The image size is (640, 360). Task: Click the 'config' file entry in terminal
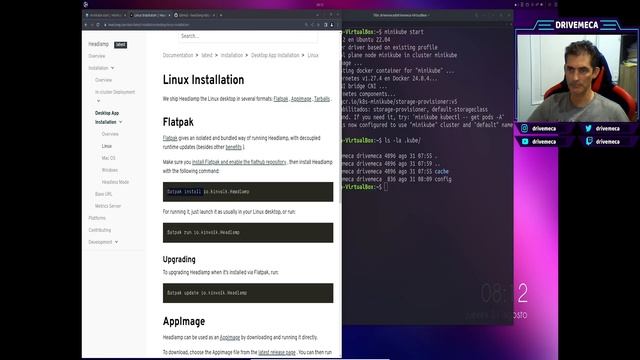click(x=443, y=179)
